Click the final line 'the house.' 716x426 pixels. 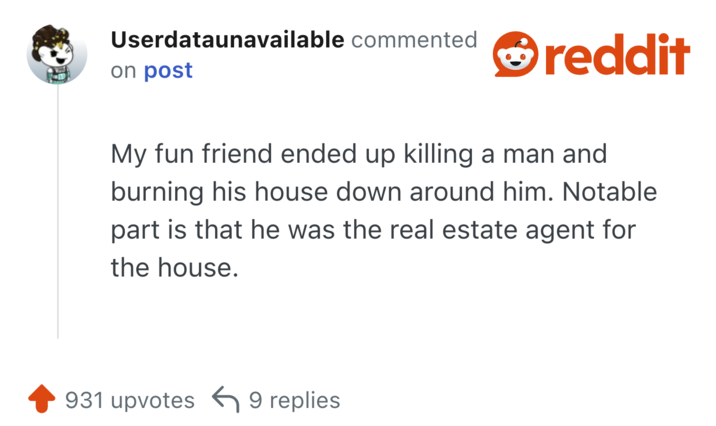(x=175, y=268)
